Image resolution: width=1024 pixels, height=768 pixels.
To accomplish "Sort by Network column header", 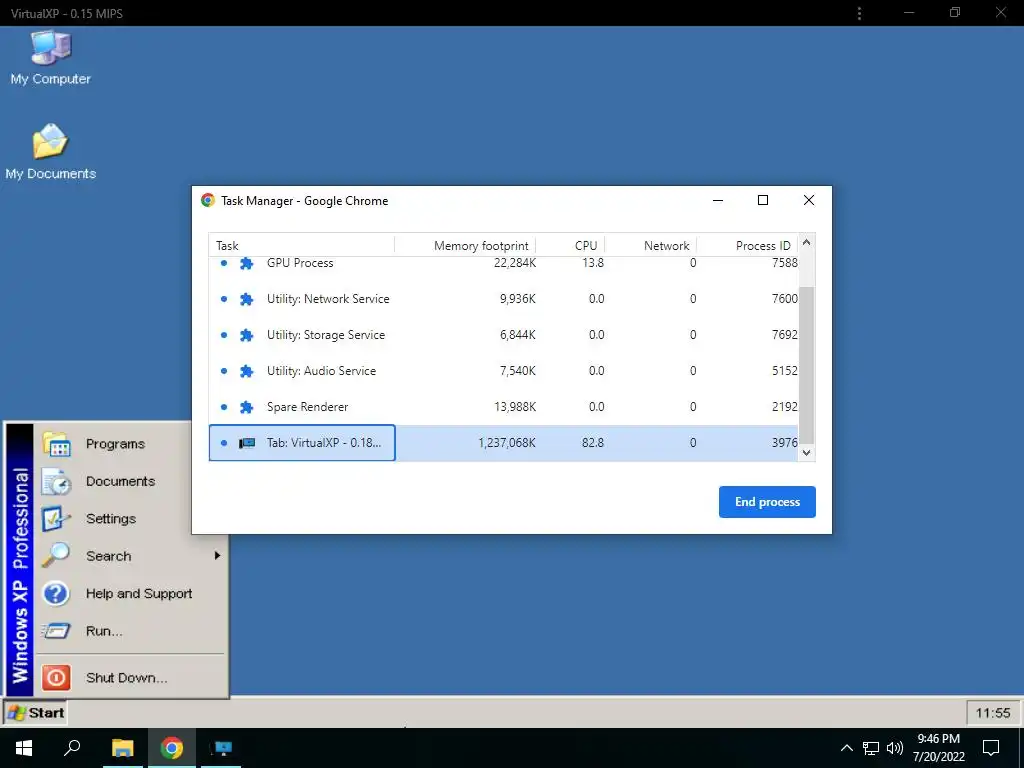I will click(650, 246).
